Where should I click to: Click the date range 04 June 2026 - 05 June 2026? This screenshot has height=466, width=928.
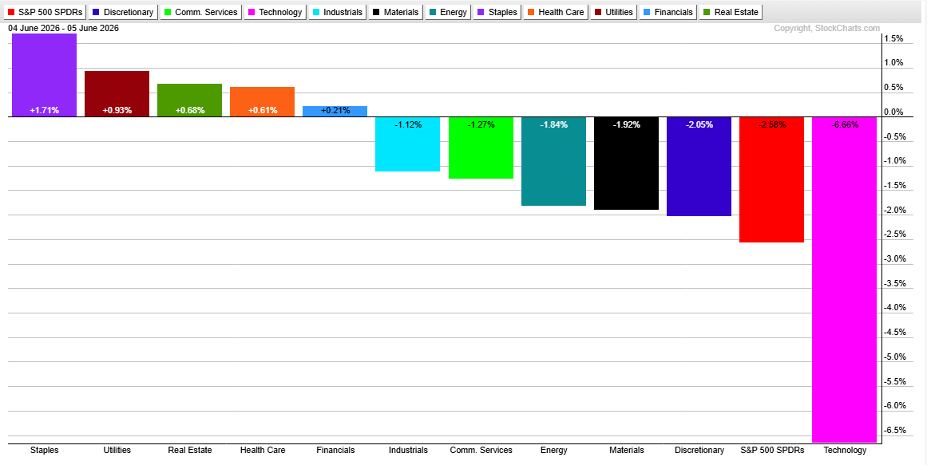(63, 28)
